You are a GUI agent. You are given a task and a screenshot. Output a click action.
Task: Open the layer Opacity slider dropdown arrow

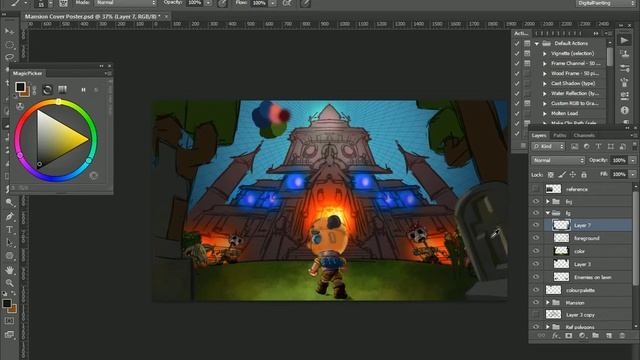coord(633,160)
